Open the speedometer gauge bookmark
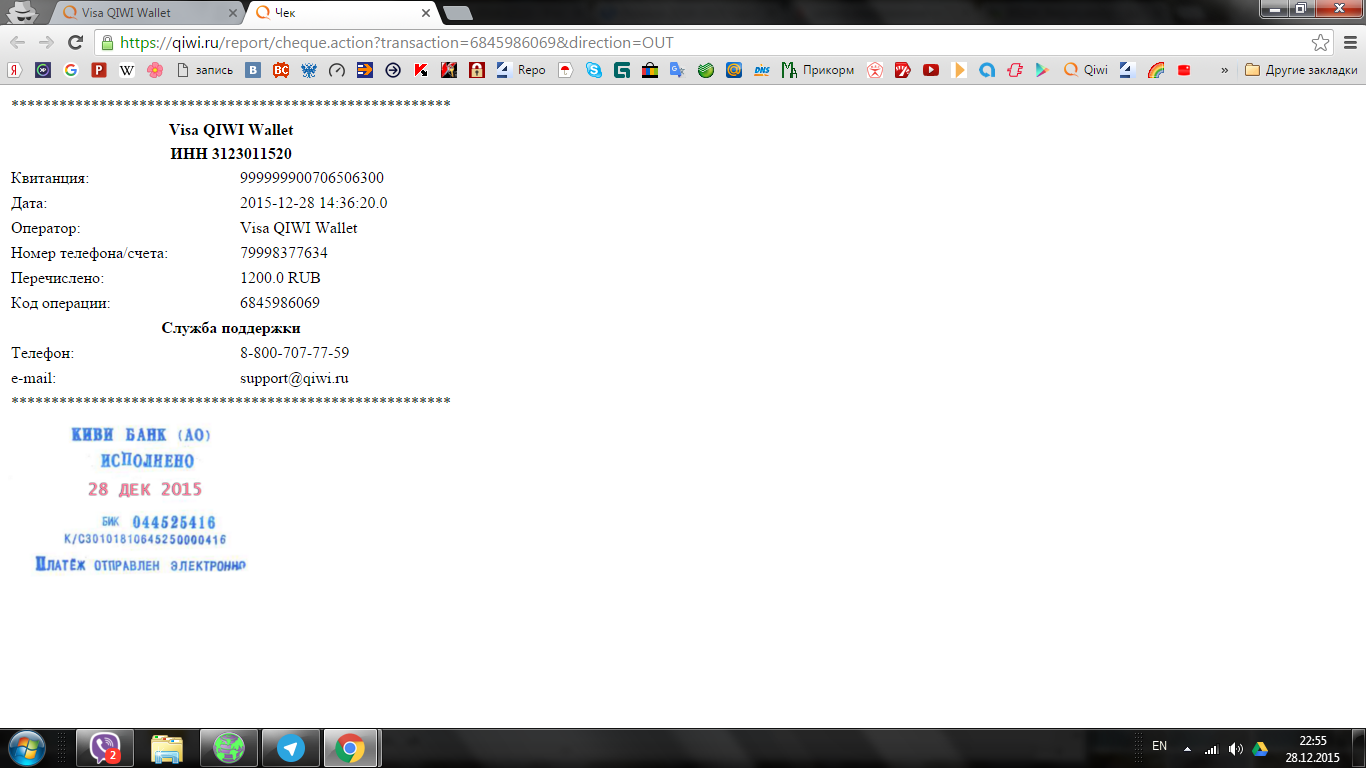 [x=337, y=70]
